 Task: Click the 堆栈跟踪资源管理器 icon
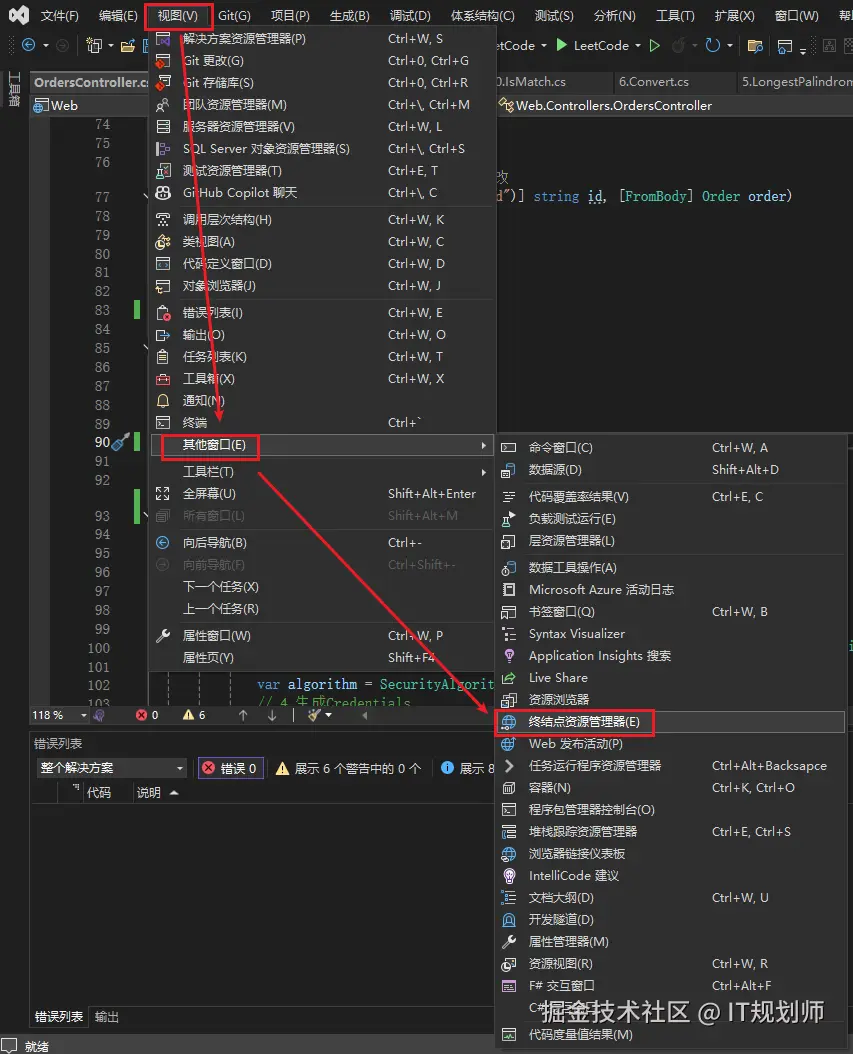(509, 832)
